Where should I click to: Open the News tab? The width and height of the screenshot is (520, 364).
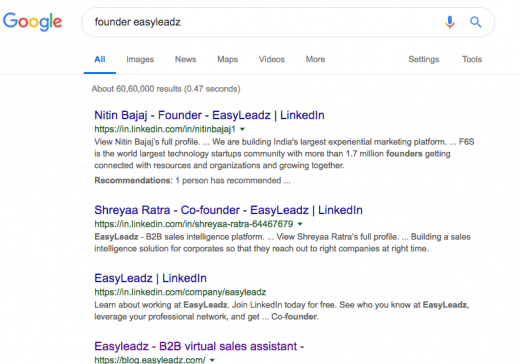click(x=185, y=59)
